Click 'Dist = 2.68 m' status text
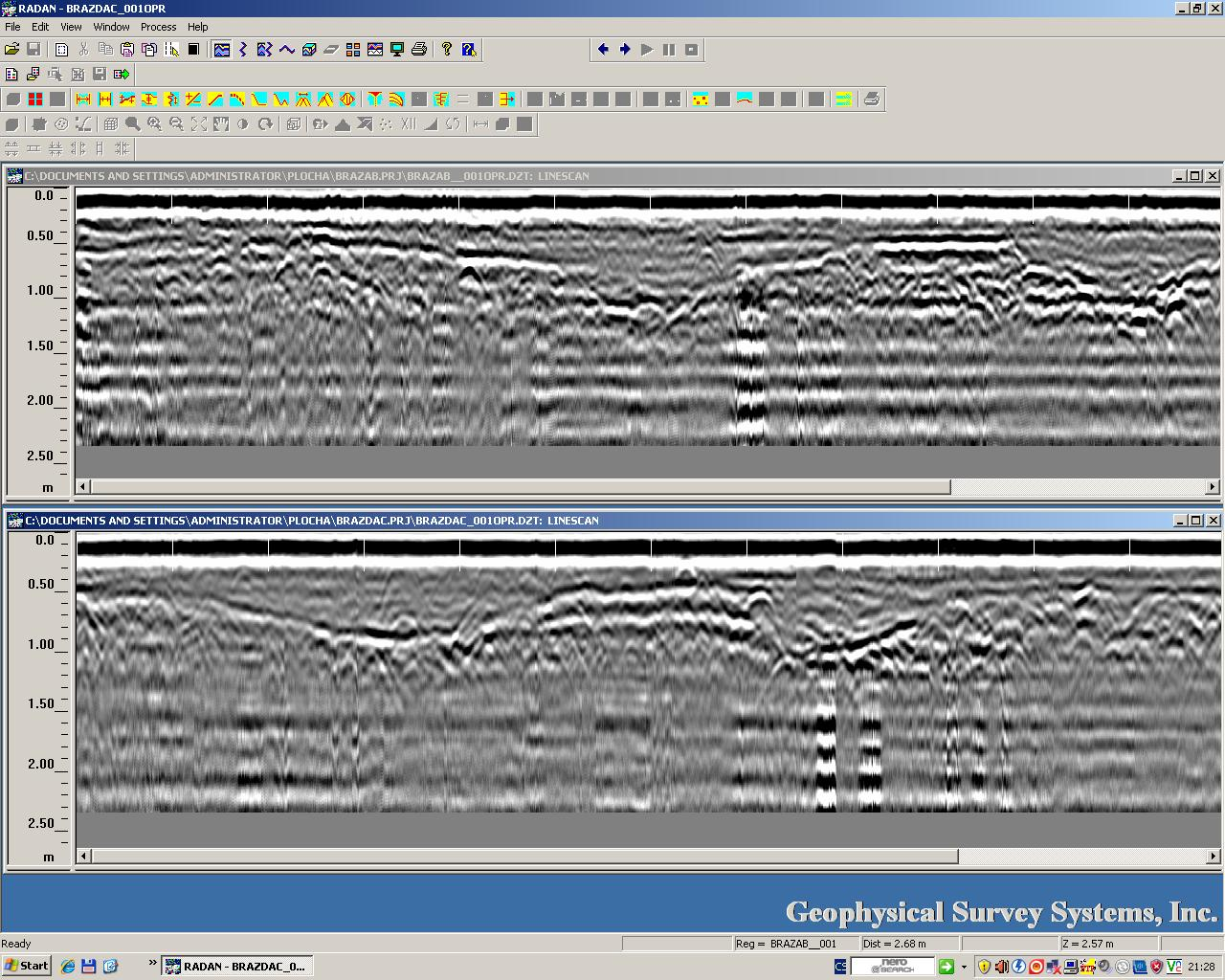Image resolution: width=1225 pixels, height=980 pixels. (x=895, y=944)
